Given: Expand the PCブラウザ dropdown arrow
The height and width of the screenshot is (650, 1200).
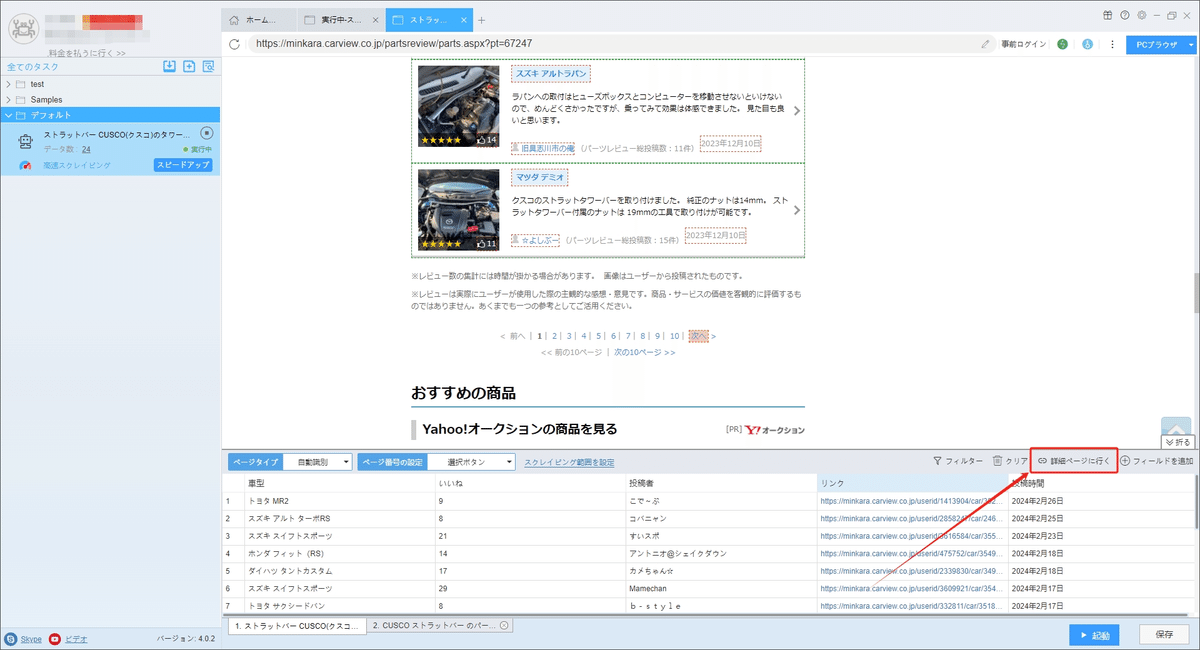Looking at the screenshot, I should [1190, 44].
